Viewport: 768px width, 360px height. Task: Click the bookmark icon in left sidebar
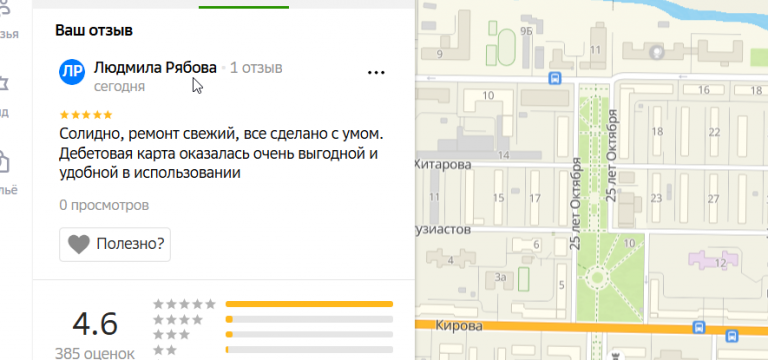pos(3,83)
